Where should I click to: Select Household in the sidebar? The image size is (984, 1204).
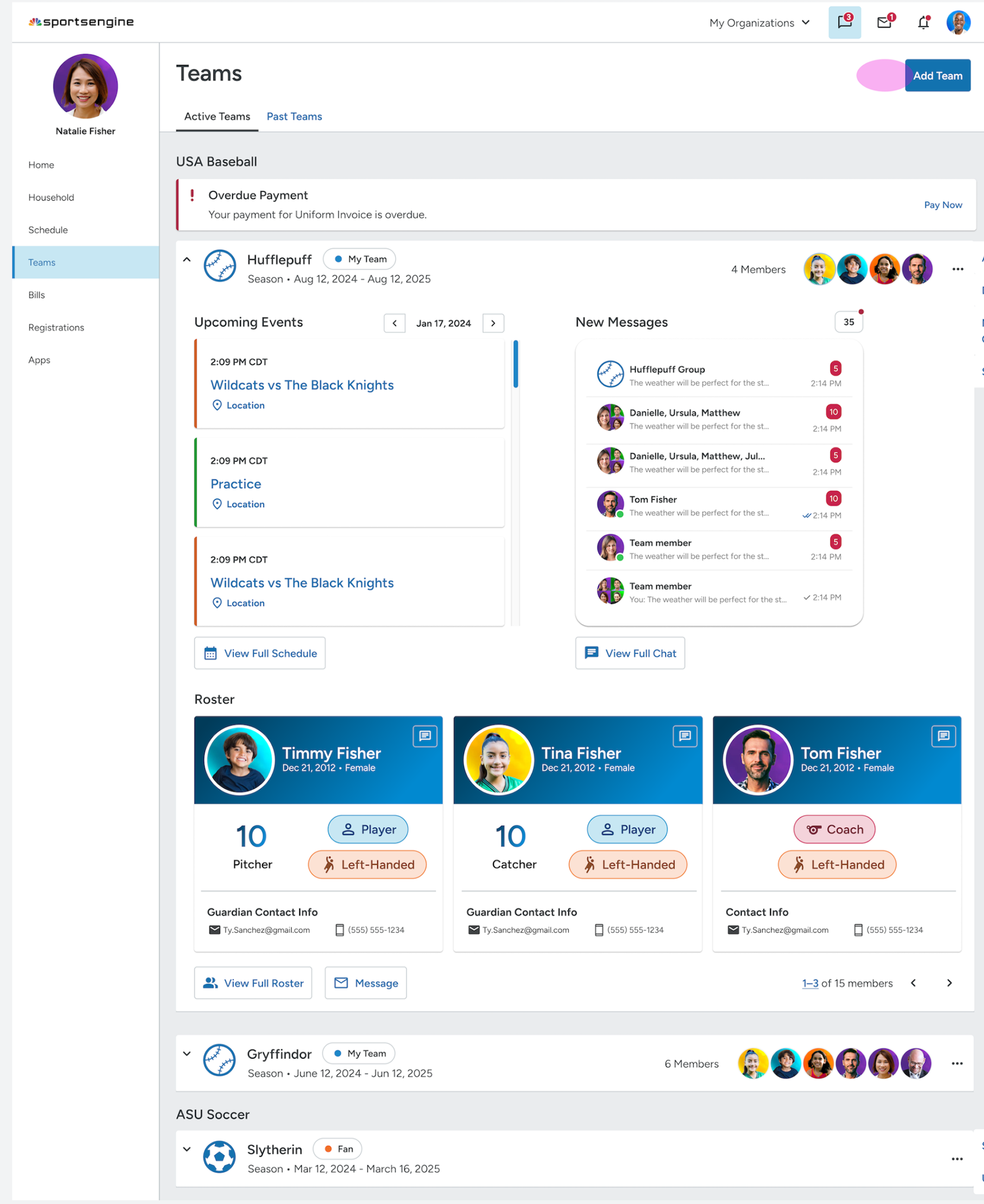tap(51, 197)
